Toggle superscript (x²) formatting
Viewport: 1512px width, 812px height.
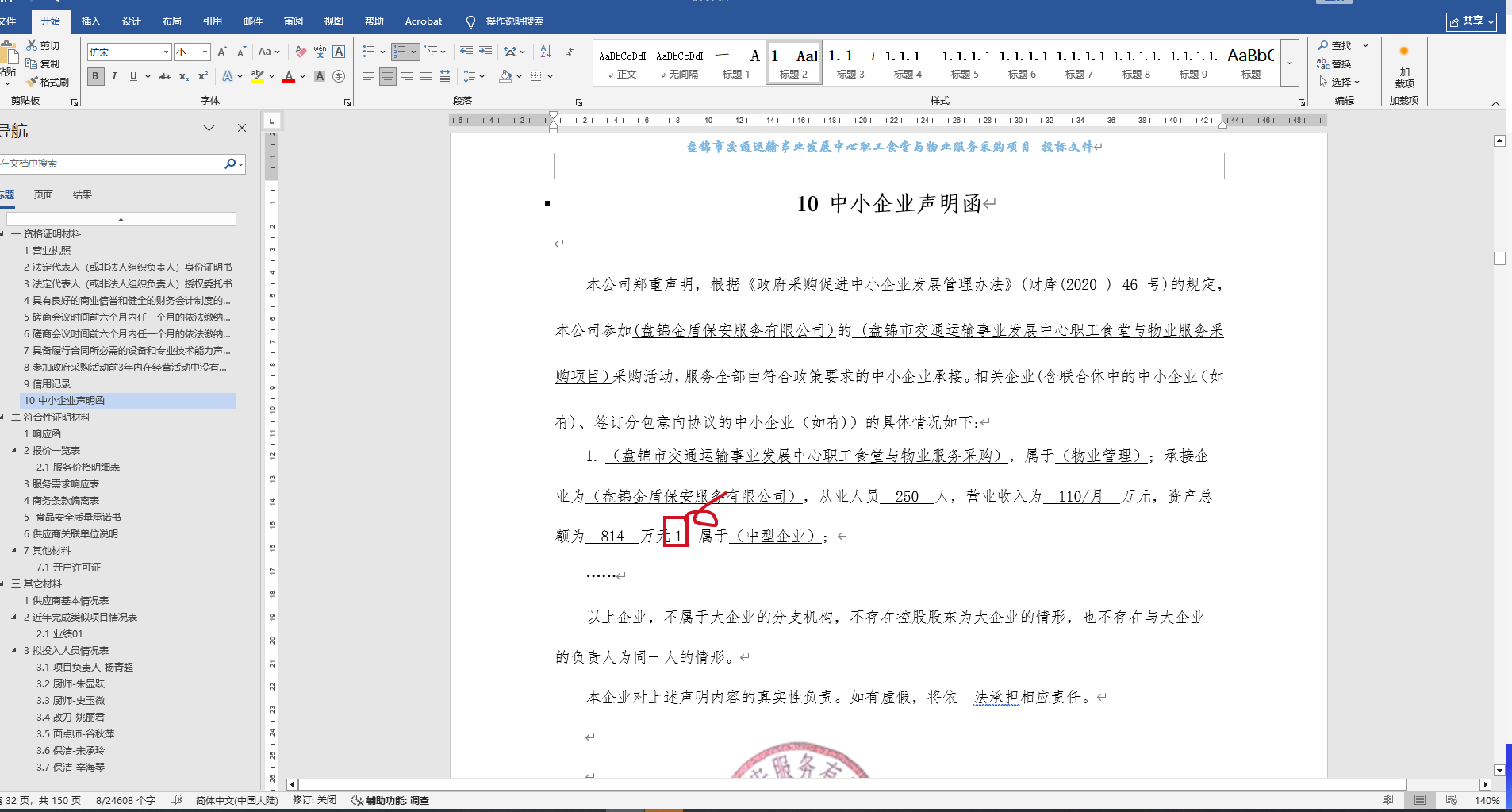tap(203, 76)
